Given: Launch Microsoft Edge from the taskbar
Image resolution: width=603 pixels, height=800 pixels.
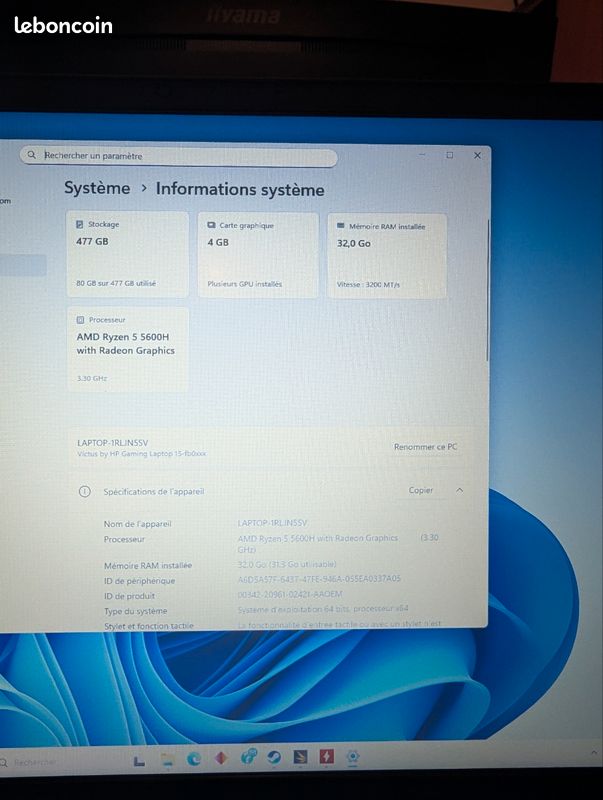Looking at the screenshot, I should click(194, 759).
